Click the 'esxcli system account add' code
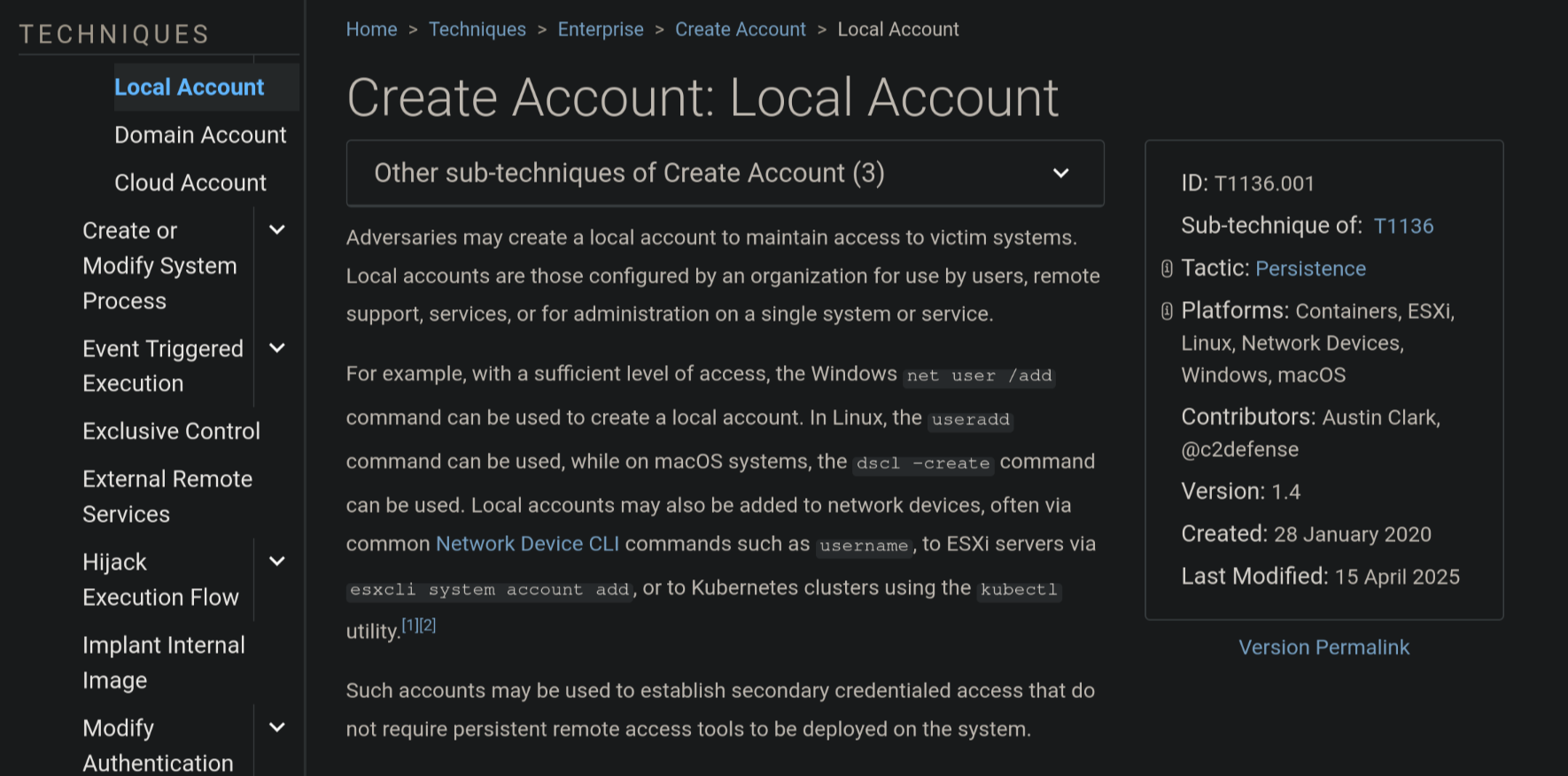The width and height of the screenshot is (1568, 776). (489, 590)
